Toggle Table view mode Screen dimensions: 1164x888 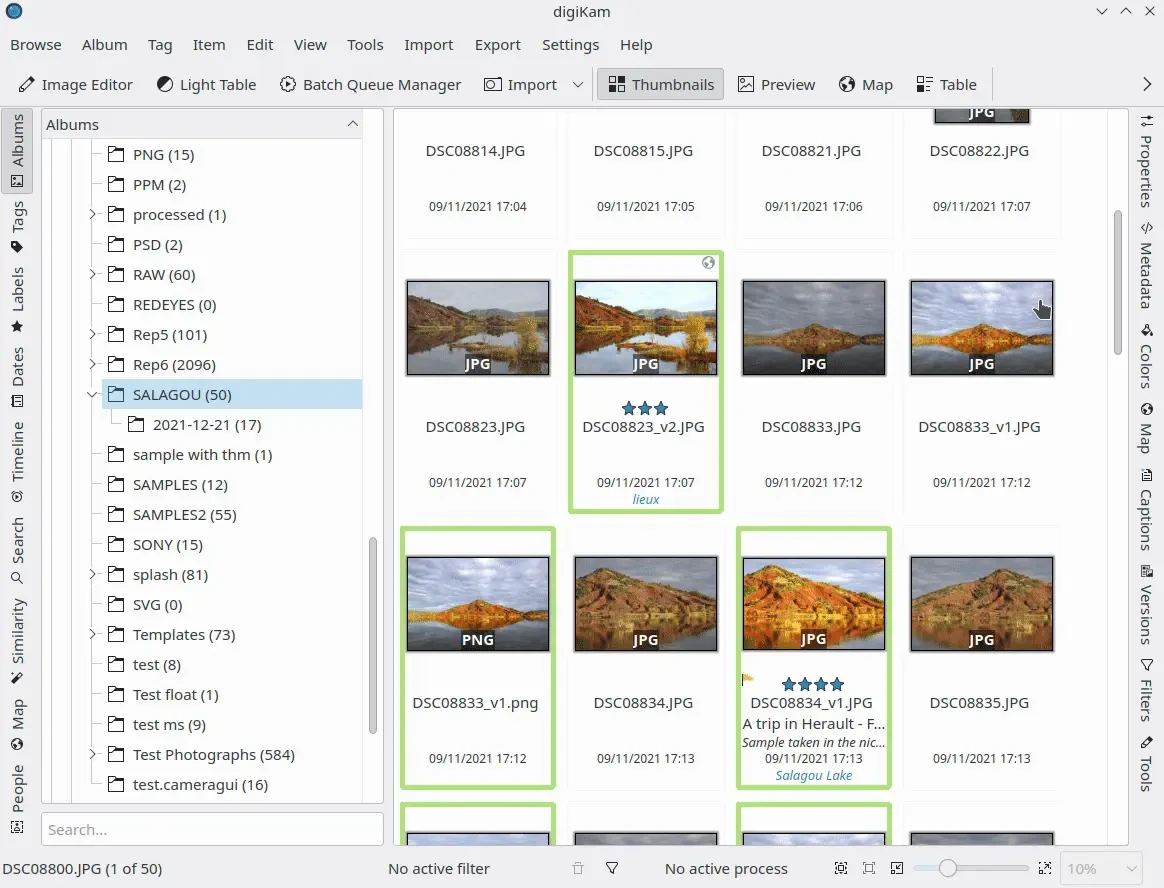pyautogui.click(x=946, y=85)
